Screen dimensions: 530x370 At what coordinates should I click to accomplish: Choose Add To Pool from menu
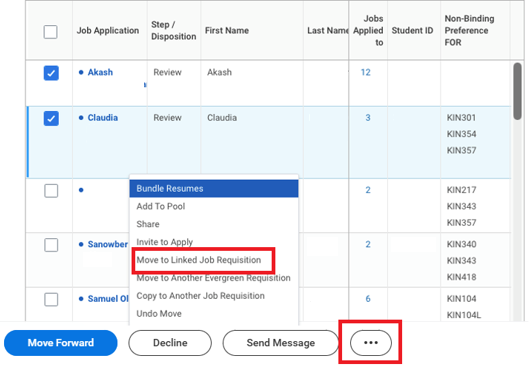[x=214, y=206]
